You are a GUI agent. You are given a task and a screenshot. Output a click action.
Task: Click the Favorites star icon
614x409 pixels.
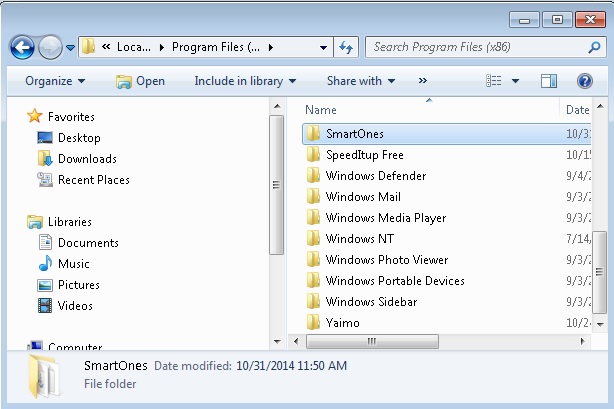(x=34, y=116)
